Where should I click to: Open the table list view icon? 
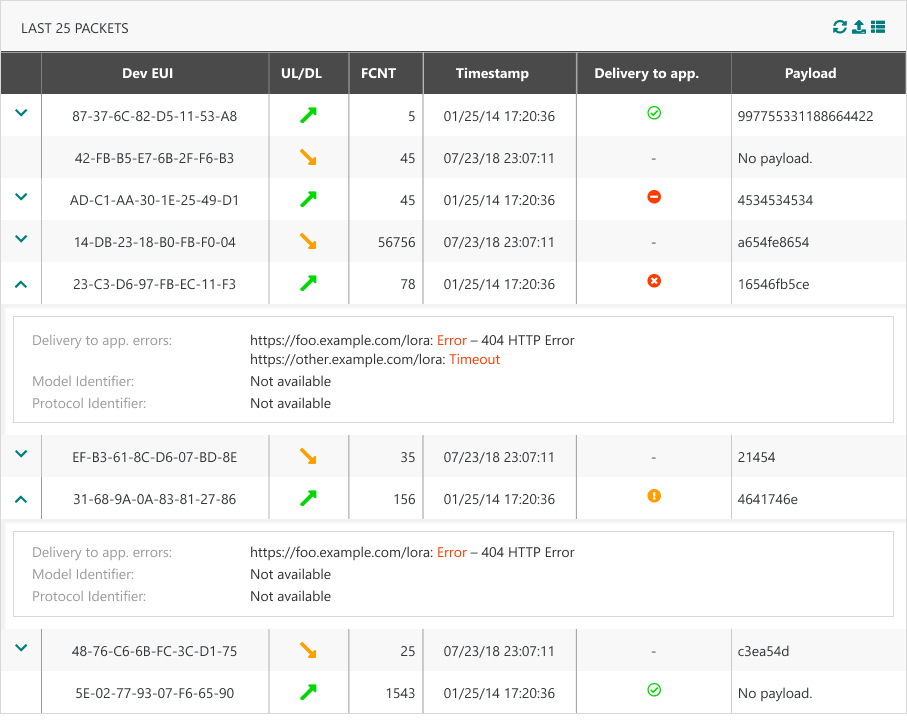click(x=878, y=27)
